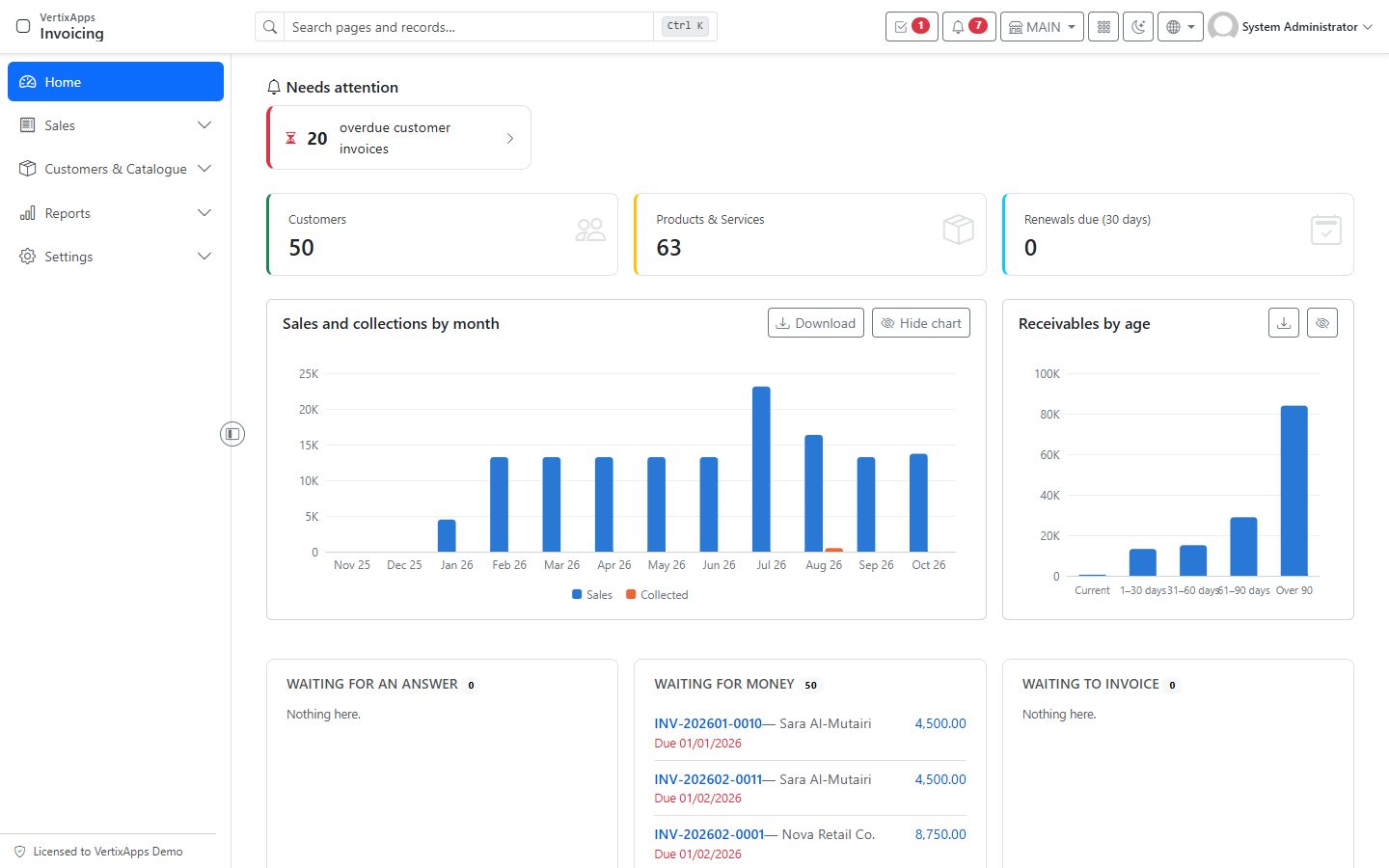Click the overdue invoices hourglass icon
This screenshot has width=1389, height=868.
click(290, 138)
